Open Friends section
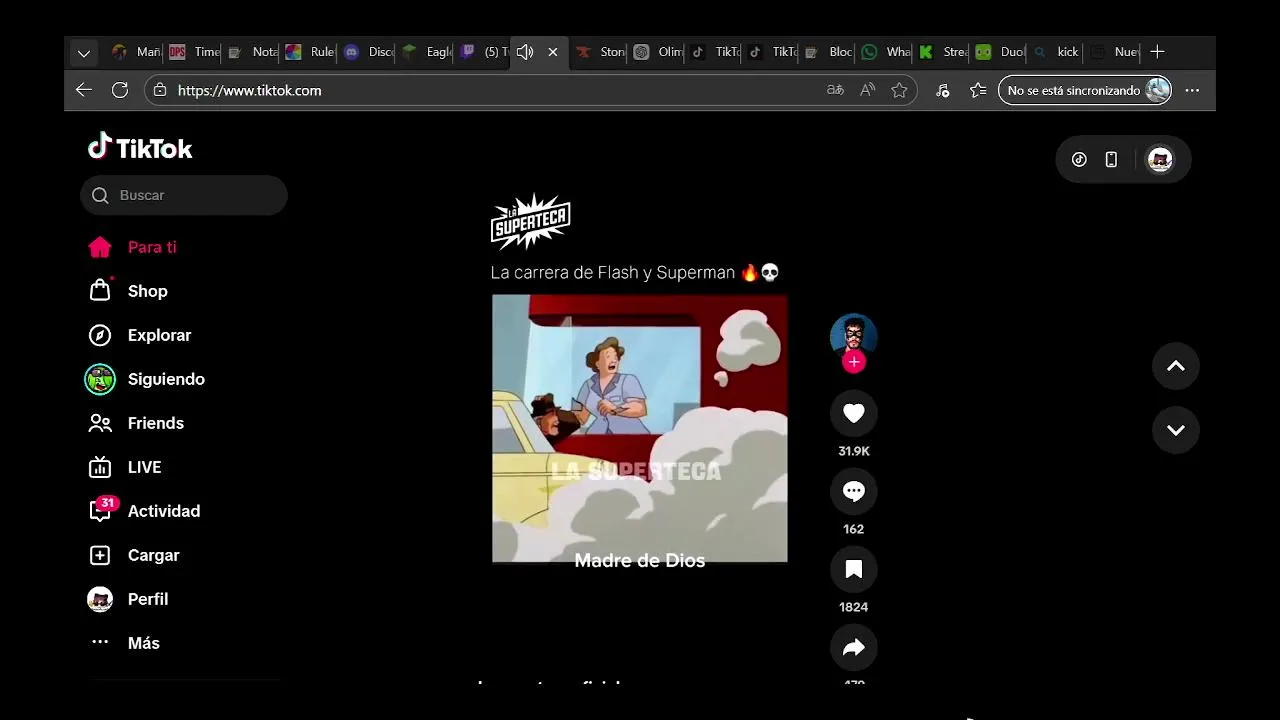The width and height of the screenshot is (1280, 720). pos(155,423)
